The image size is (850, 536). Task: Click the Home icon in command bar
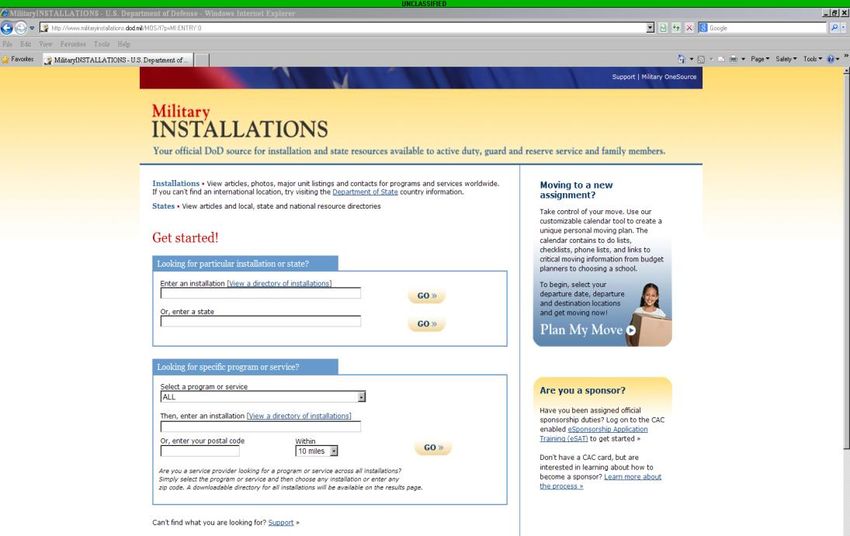point(681,59)
